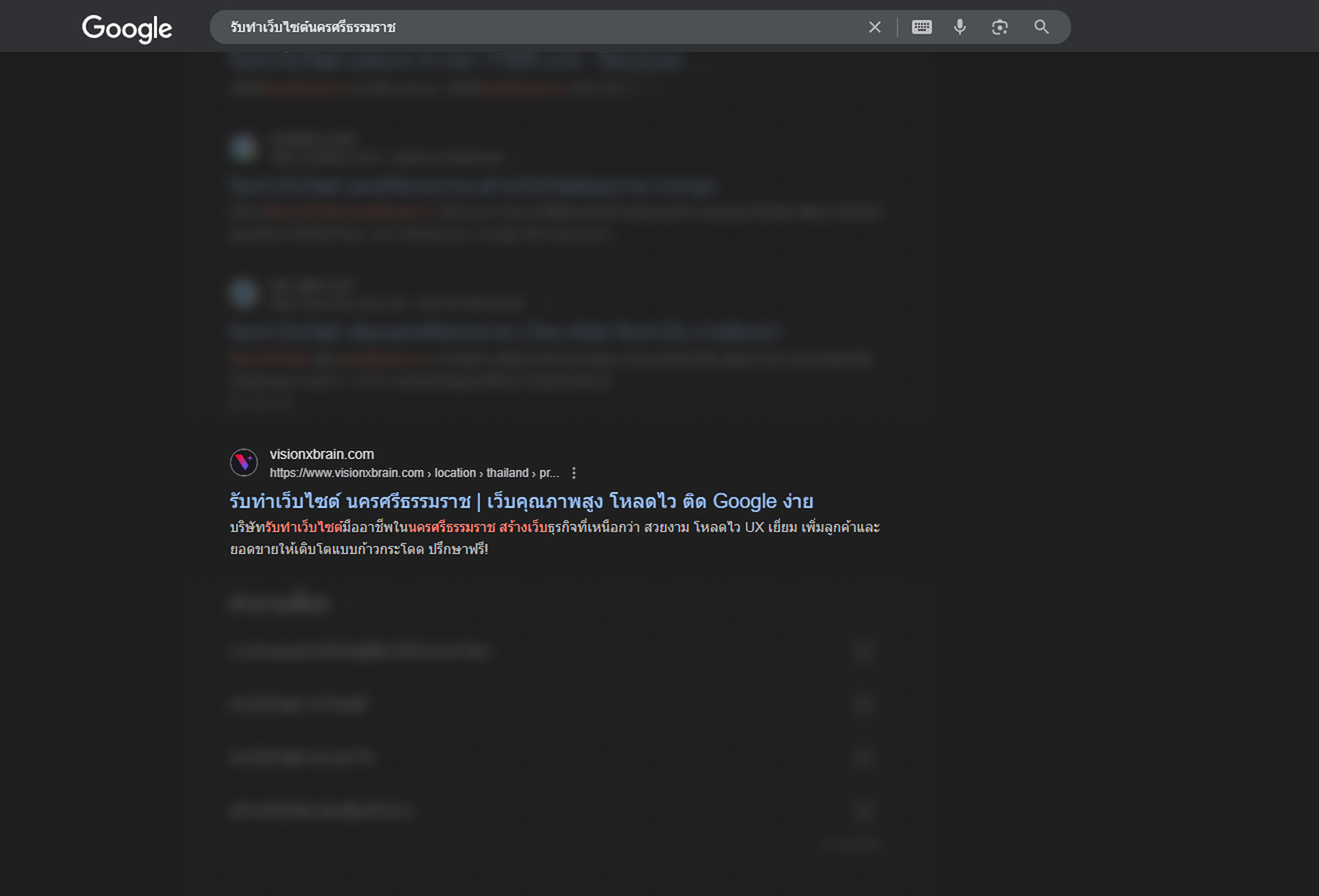Click the visionxbrain.com favicon
This screenshot has height=896, width=1319.
click(x=244, y=462)
